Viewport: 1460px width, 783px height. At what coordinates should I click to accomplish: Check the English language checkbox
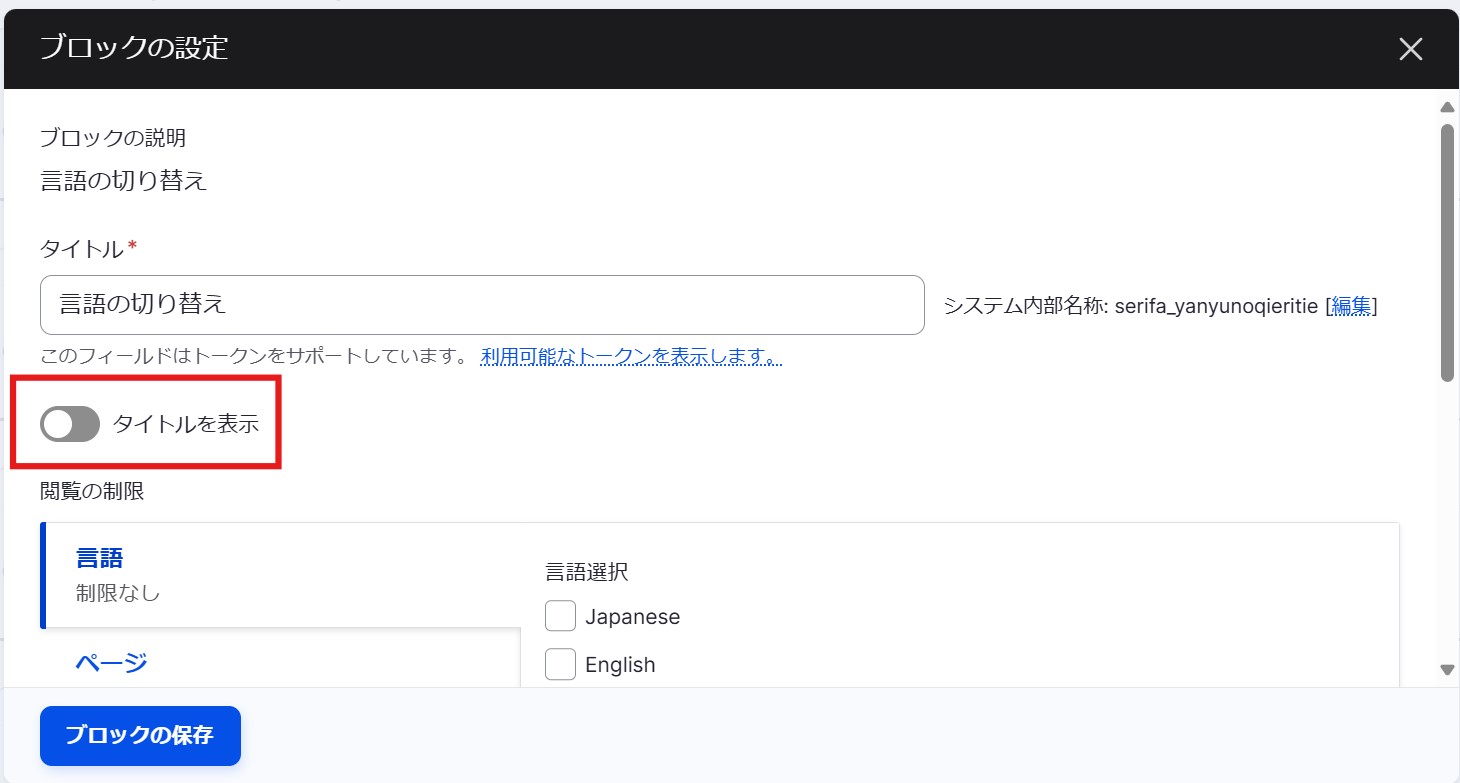[x=560, y=664]
